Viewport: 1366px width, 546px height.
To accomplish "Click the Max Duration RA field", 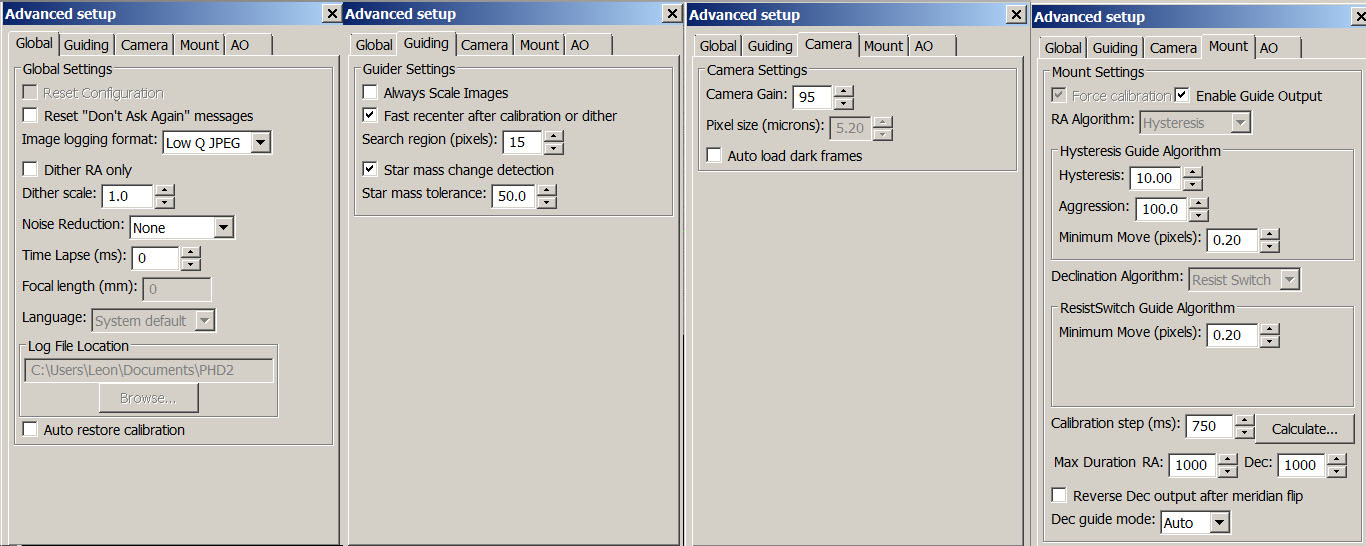I will tap(1191, 465).
